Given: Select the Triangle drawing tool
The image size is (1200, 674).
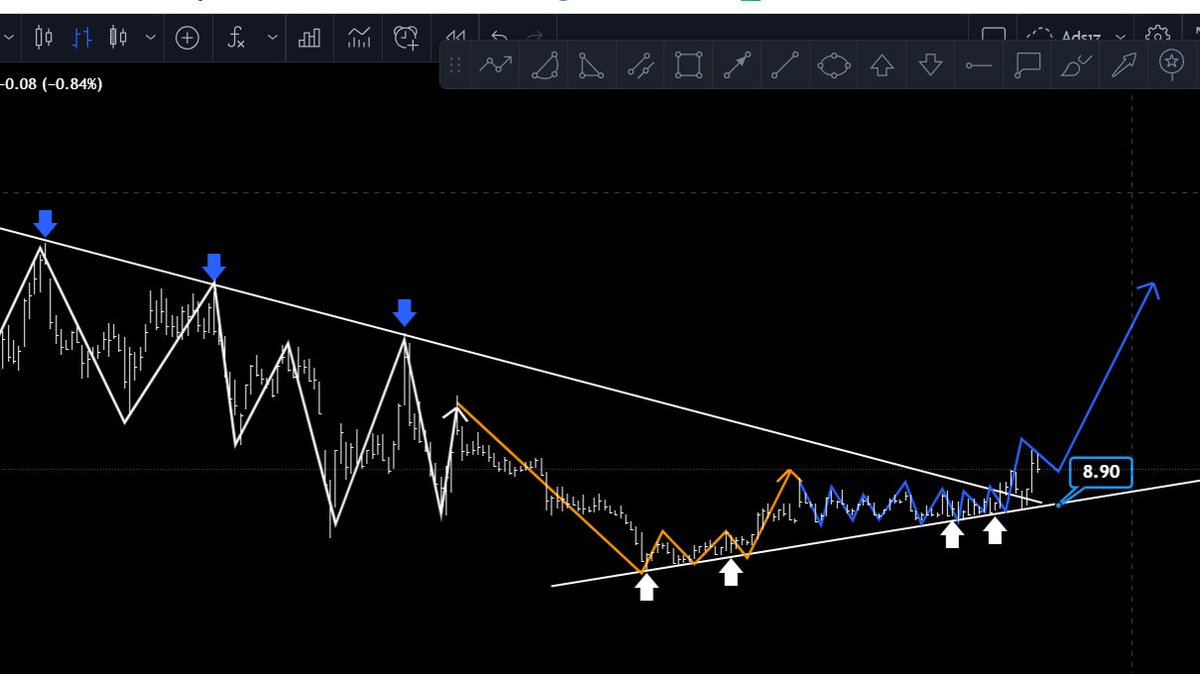Looking at the screenshot, I should pos(591,66).
